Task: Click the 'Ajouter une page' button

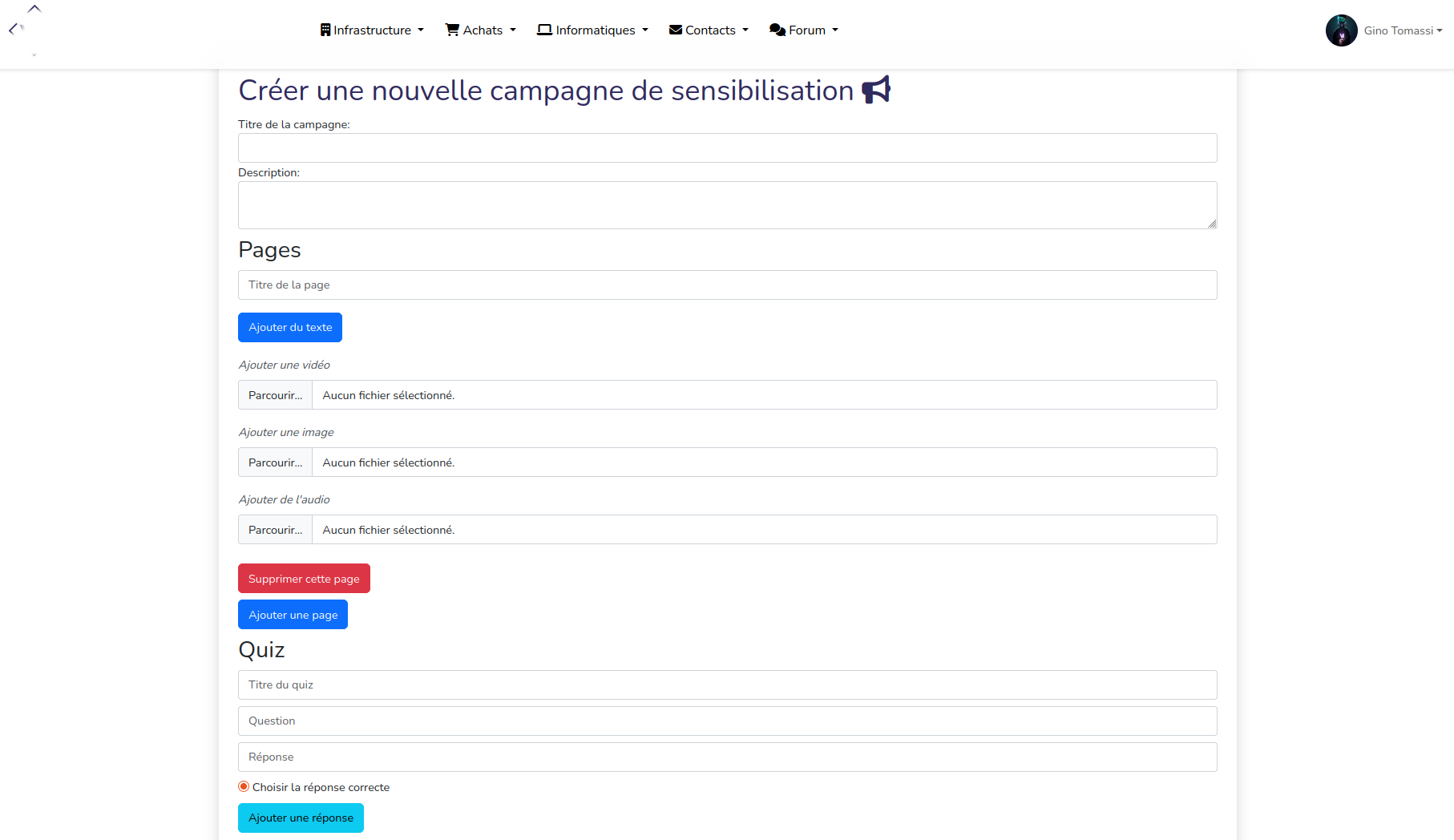Action: [292, 614]
